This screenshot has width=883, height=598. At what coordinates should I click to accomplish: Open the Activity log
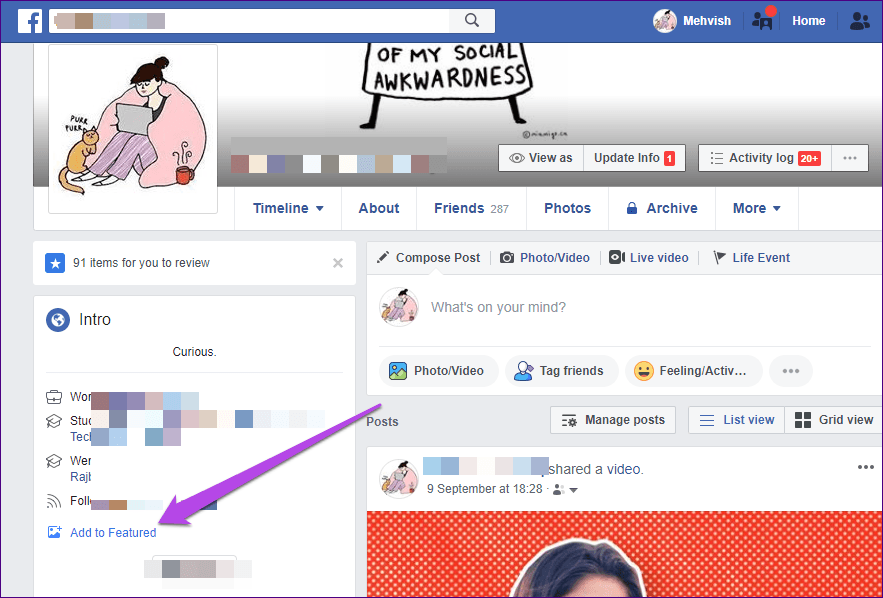point(765,158)
